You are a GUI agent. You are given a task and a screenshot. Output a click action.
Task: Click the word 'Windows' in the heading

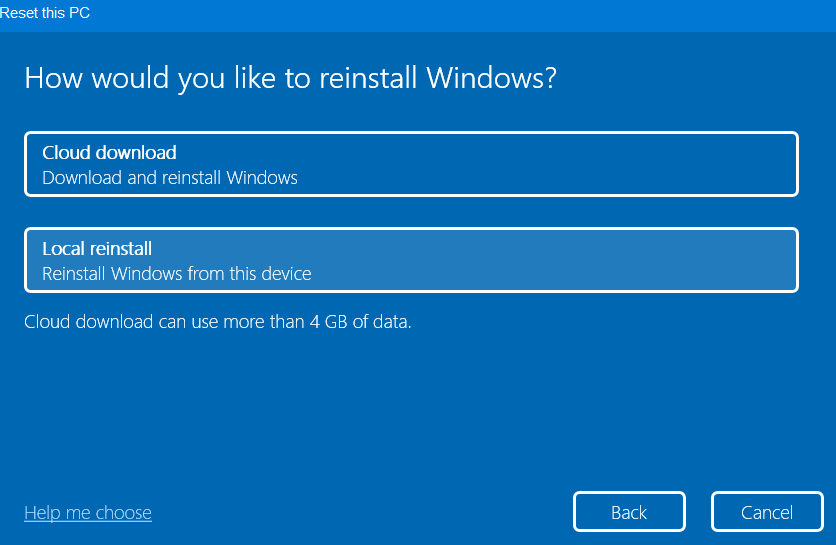[490, 79]
